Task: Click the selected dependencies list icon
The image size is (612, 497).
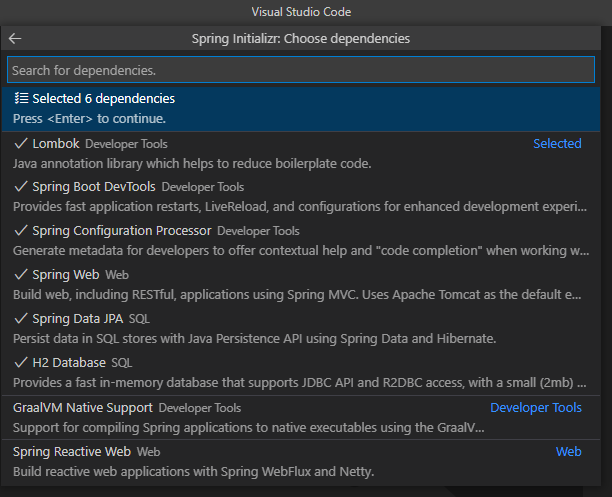Action: click(21, 99)
